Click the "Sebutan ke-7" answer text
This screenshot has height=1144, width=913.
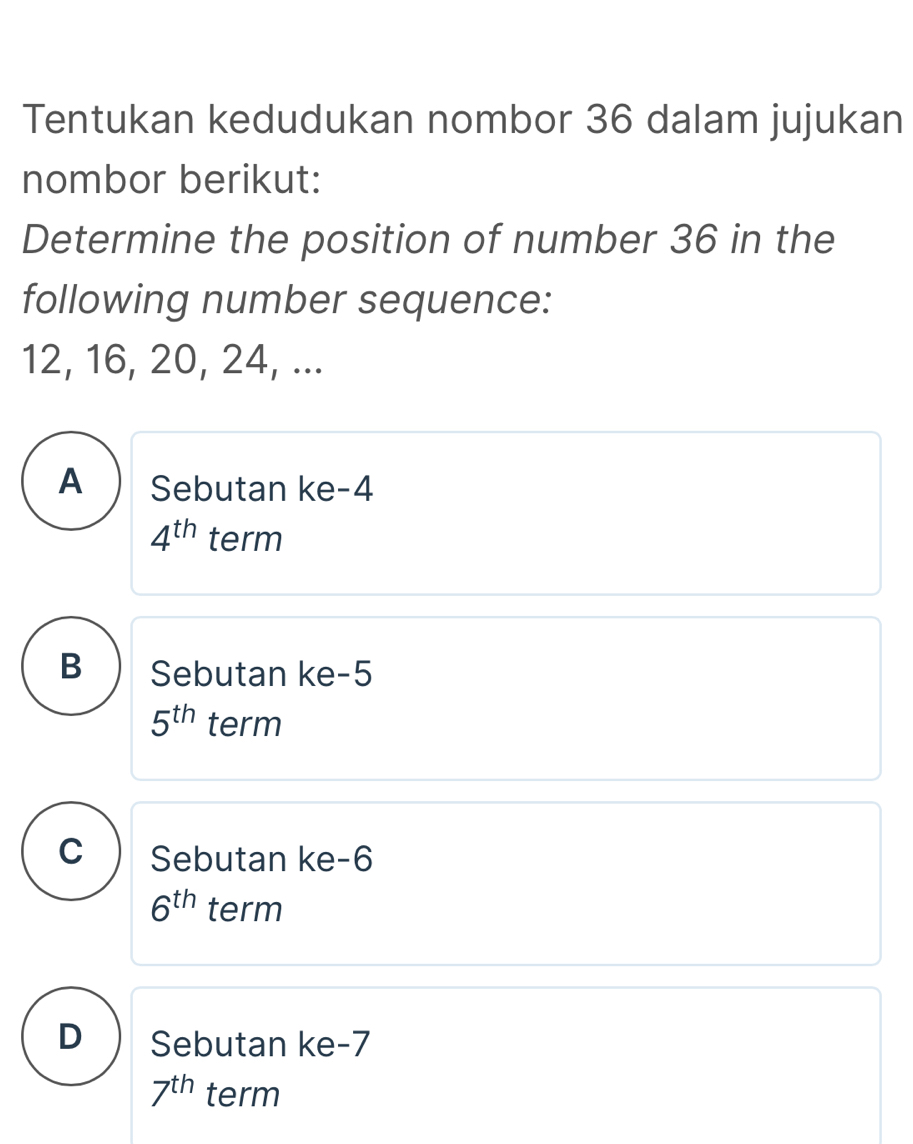click(x=261, y=1044)
